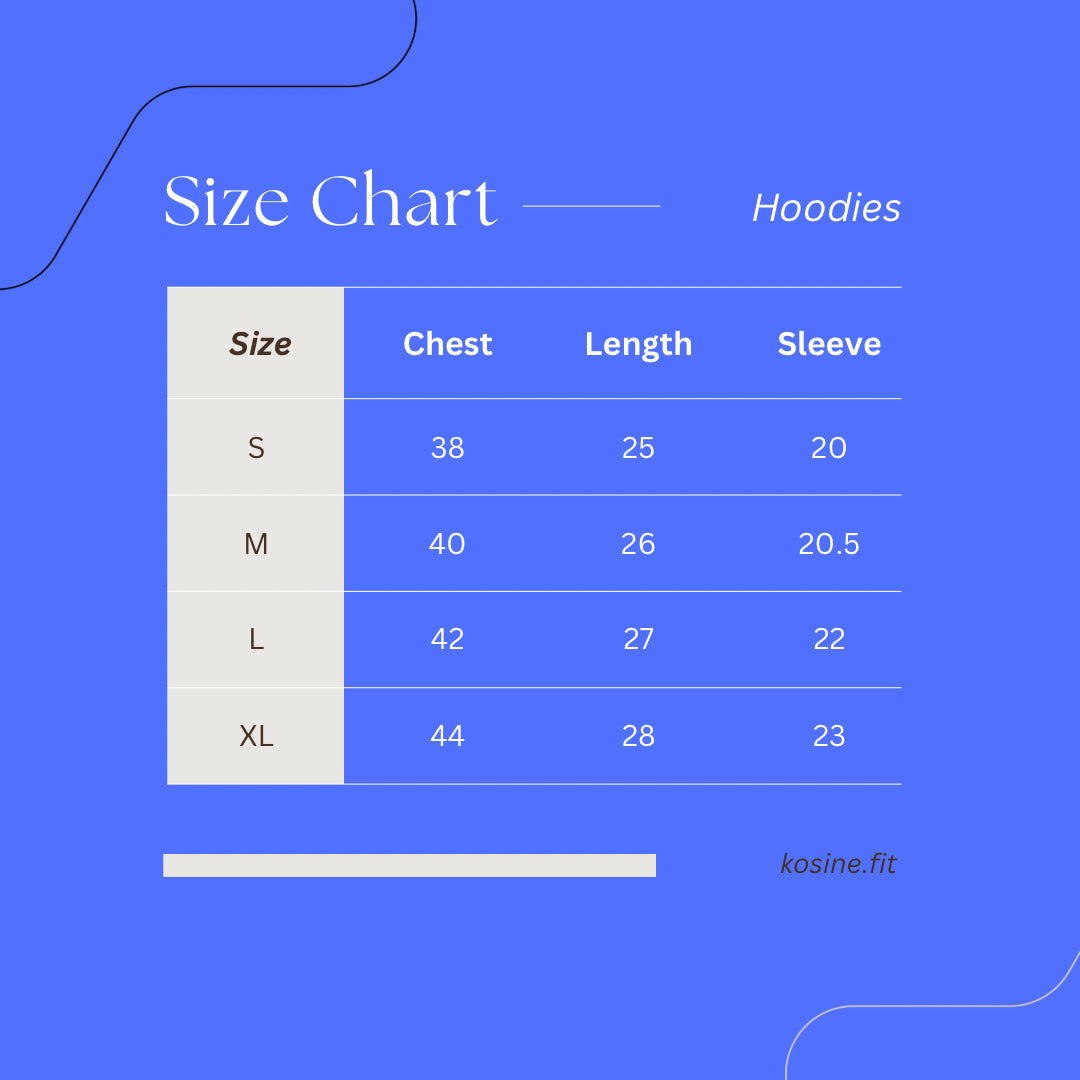Select the Sleeve column header
Viewport: 1080px width, 1080px height.
click(829, 344)
